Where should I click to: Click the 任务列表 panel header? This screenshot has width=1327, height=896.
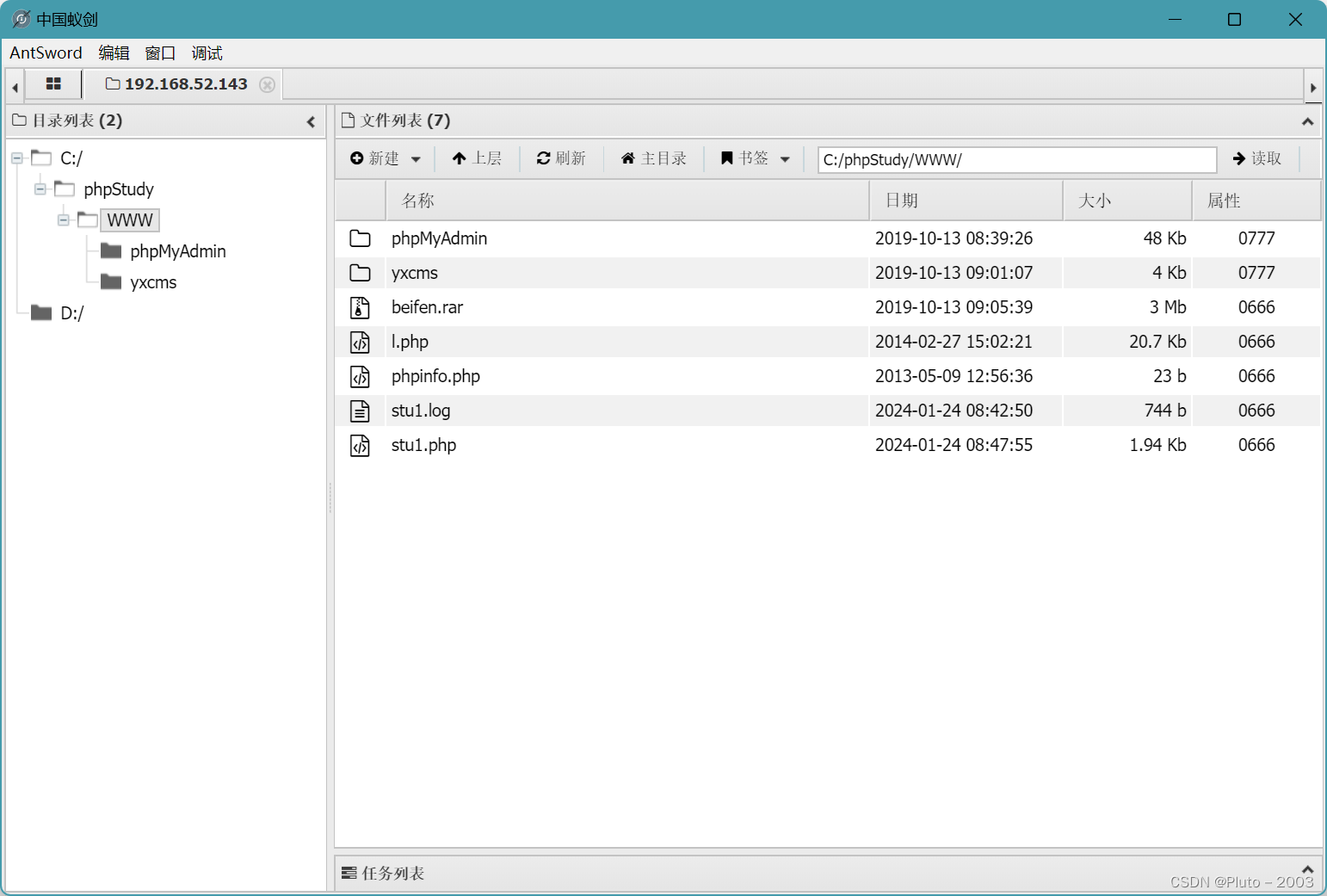(x=828, y=873)
